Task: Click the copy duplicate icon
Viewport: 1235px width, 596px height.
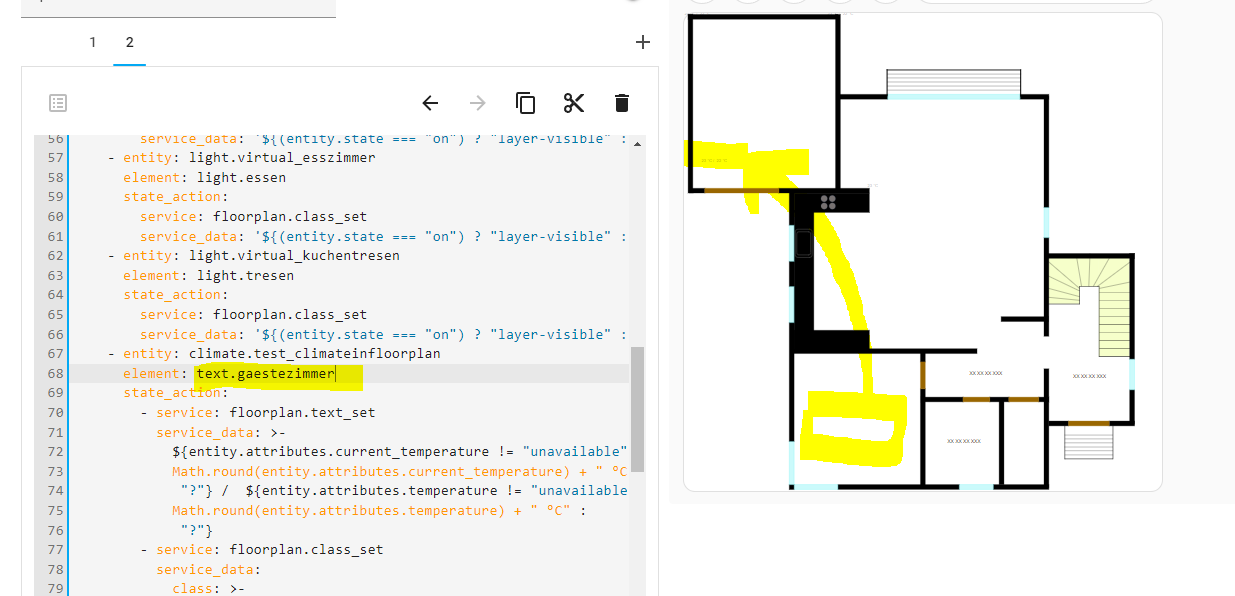Action: pos(525,102)
